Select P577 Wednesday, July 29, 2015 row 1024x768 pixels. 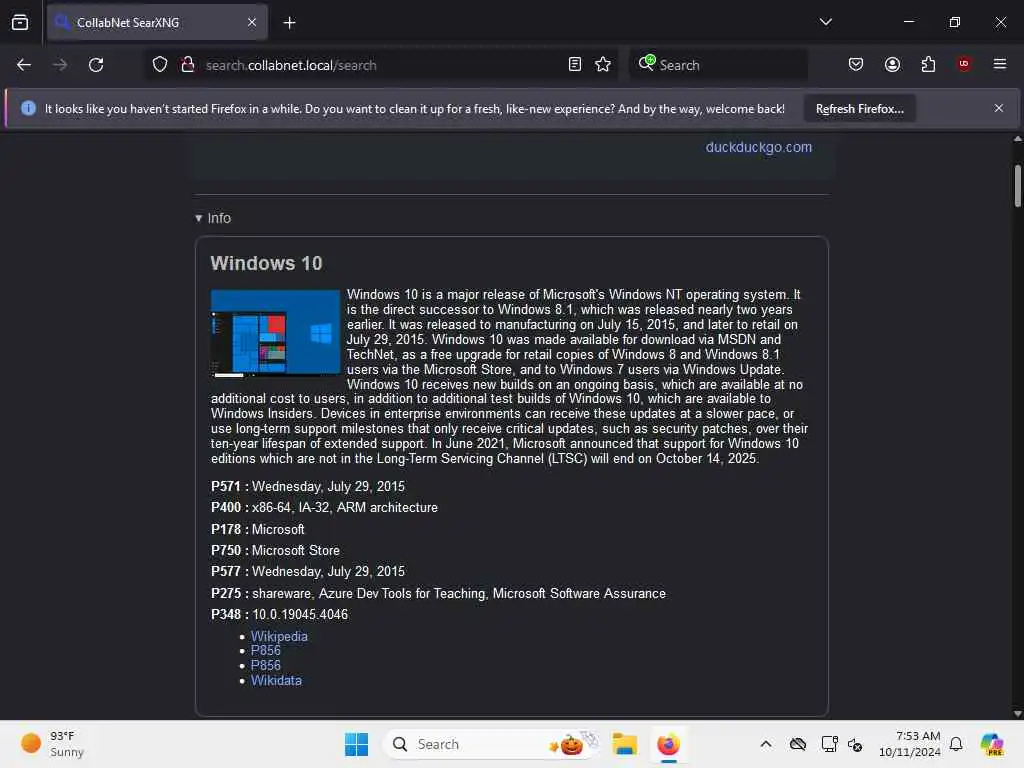[x=308, y=571]
